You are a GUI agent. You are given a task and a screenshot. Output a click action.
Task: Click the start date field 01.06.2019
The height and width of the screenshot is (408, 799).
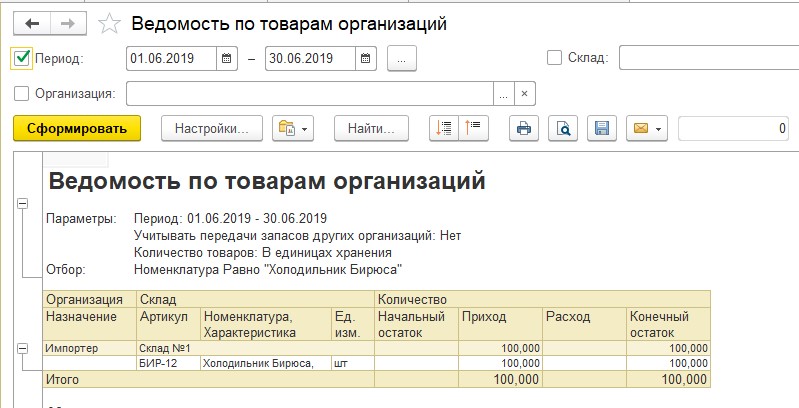coord(171,59)
